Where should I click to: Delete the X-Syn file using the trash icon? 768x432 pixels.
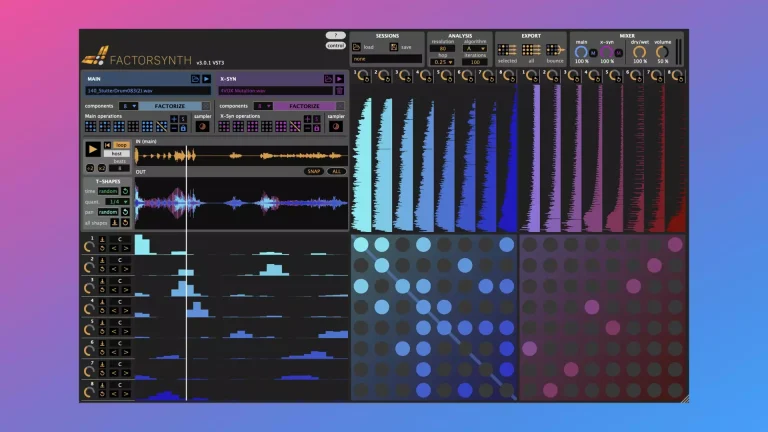(x=339, y=90)
